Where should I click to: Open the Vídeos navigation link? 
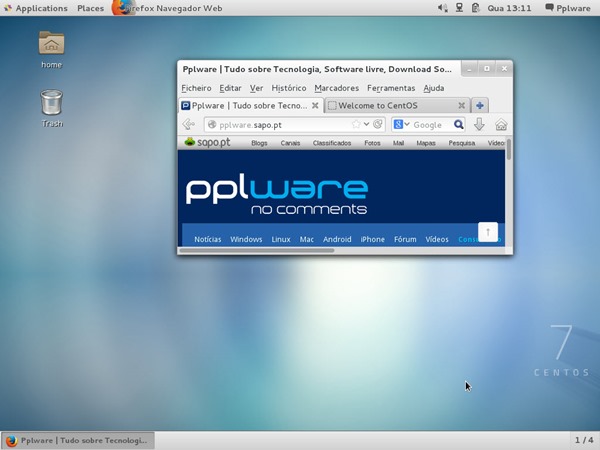(437, 240)
